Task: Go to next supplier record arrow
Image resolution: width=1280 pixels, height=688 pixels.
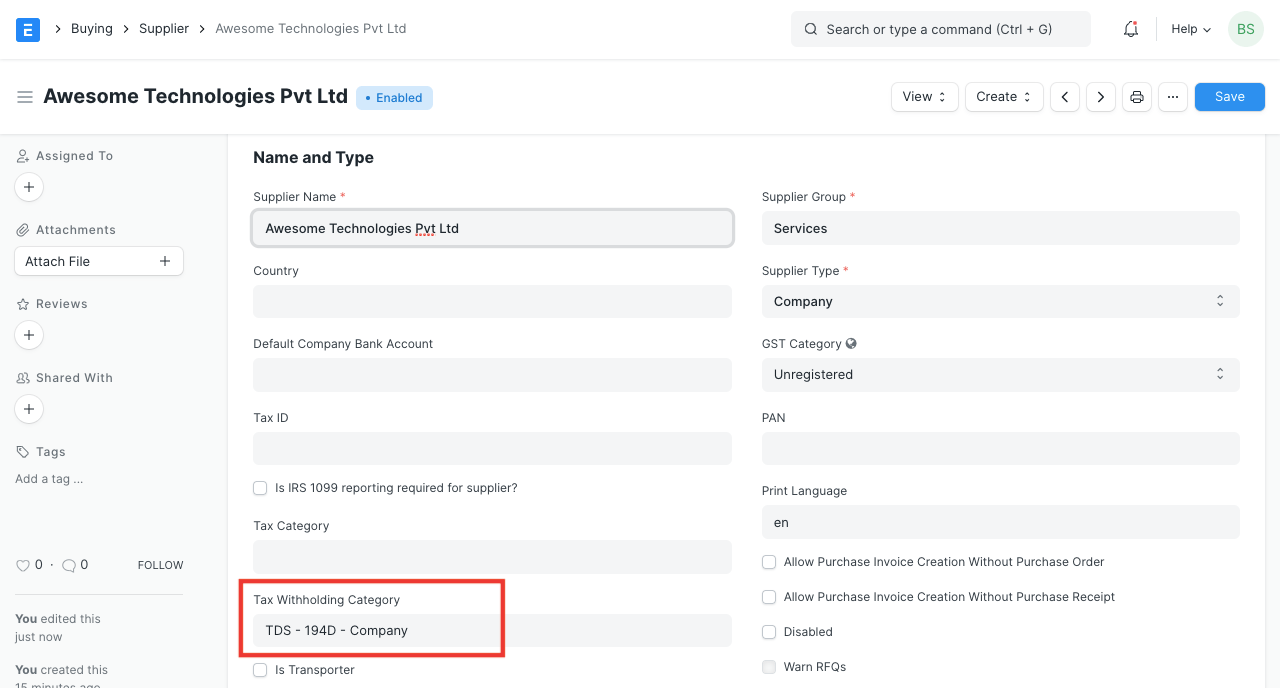Action: click(1101, 97)
